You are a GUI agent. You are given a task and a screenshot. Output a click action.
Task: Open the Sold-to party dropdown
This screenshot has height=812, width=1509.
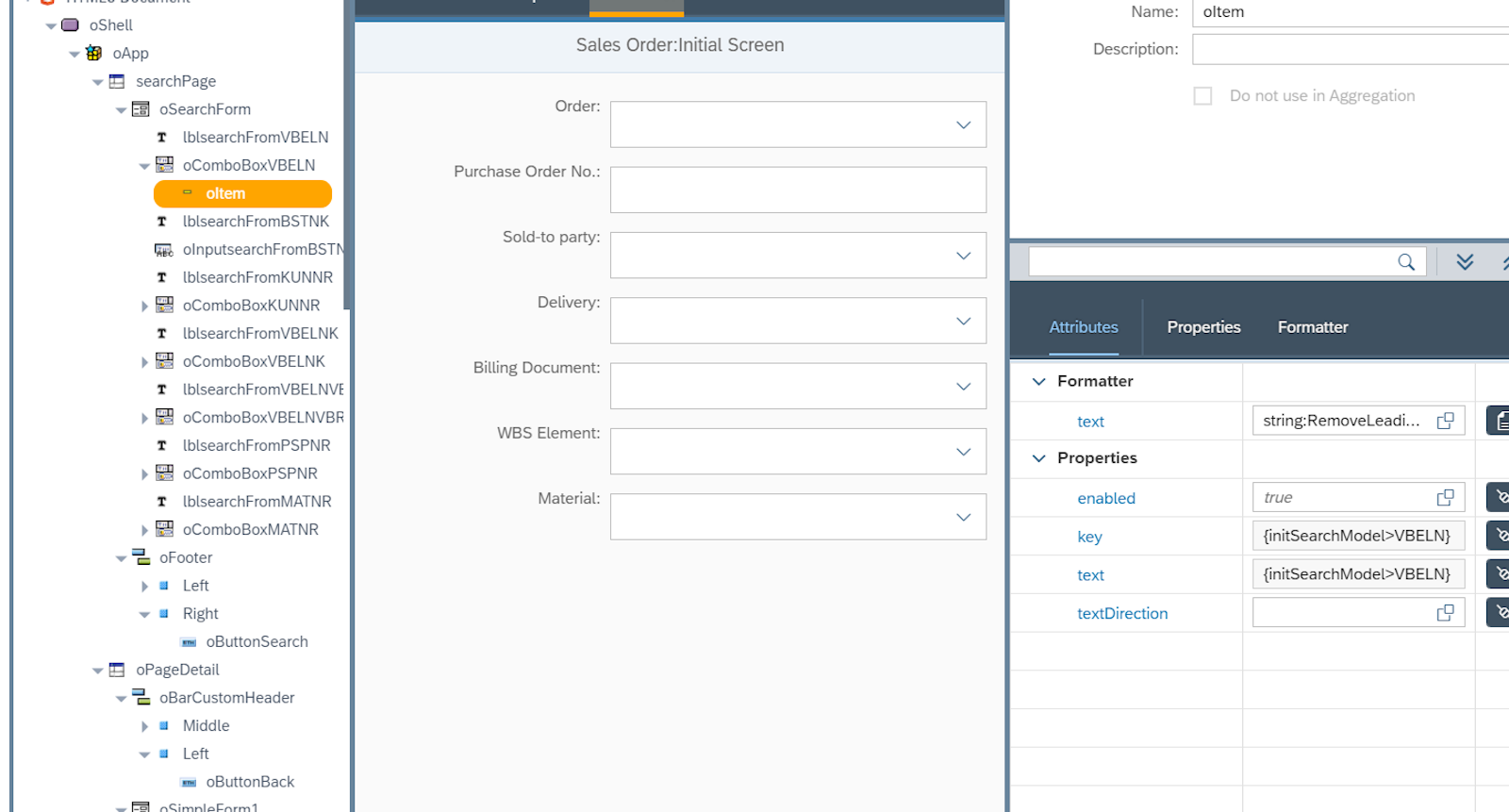(x=963, y=256)
